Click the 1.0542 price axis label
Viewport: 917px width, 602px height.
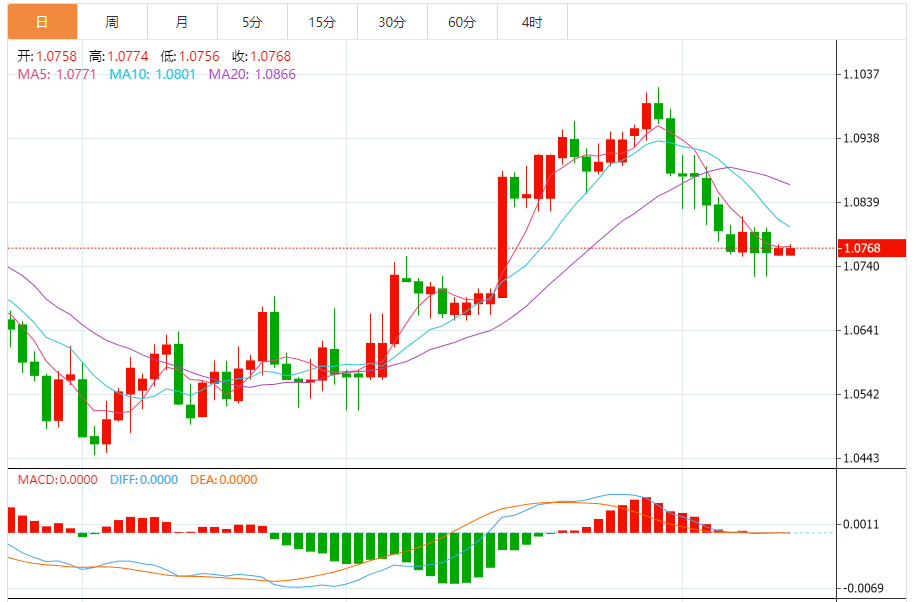[x=861, y=394]
